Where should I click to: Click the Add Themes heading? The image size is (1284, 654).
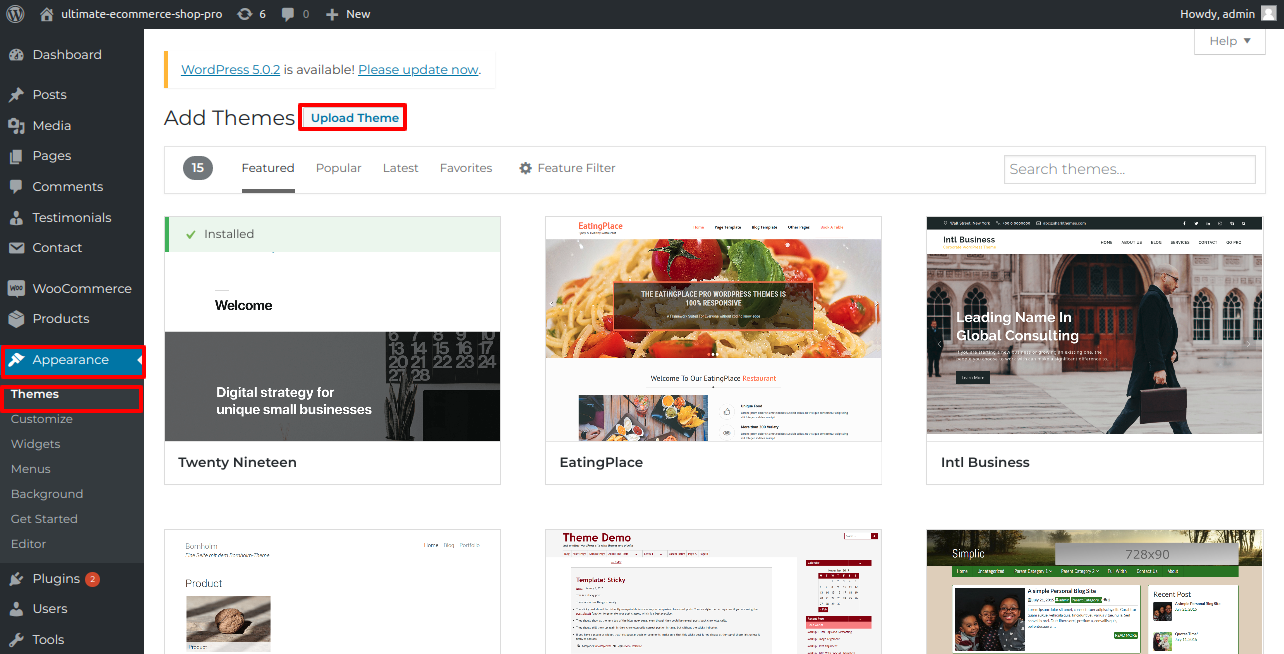pyautogui.click(x=229, y=118)
